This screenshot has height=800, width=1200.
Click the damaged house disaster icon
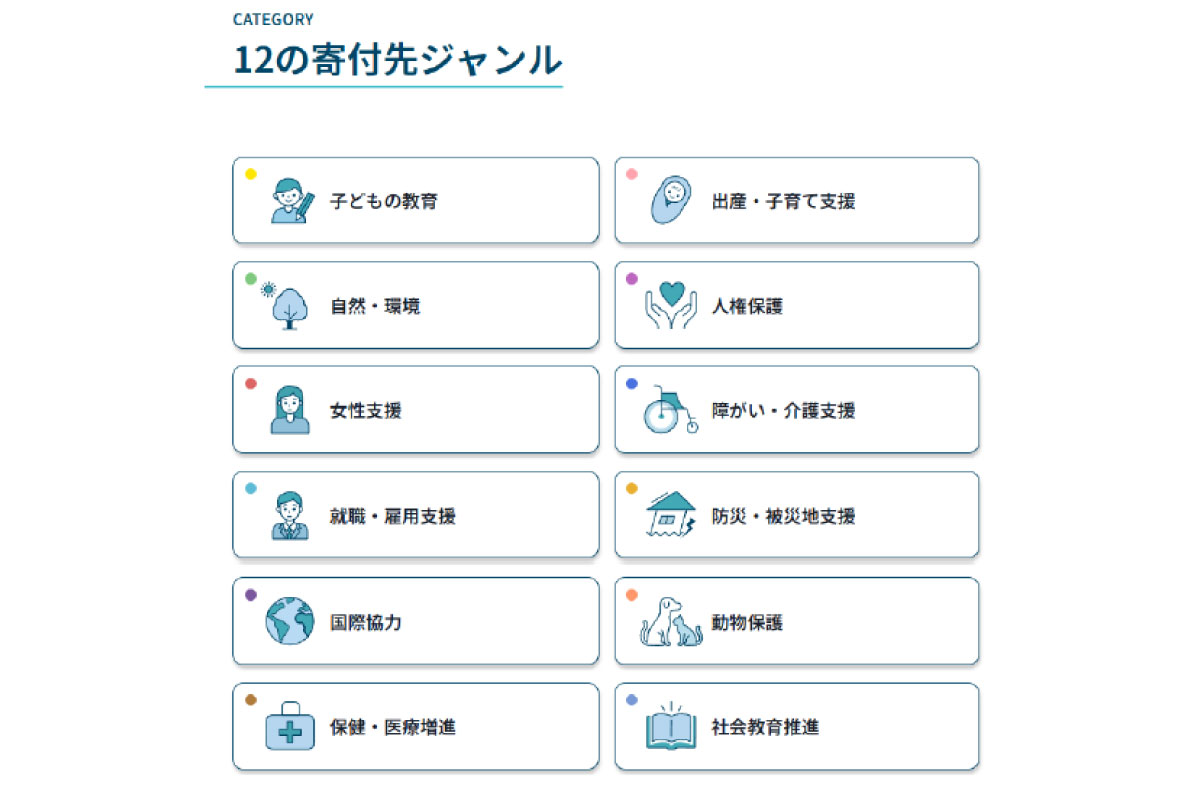[671, 516]
